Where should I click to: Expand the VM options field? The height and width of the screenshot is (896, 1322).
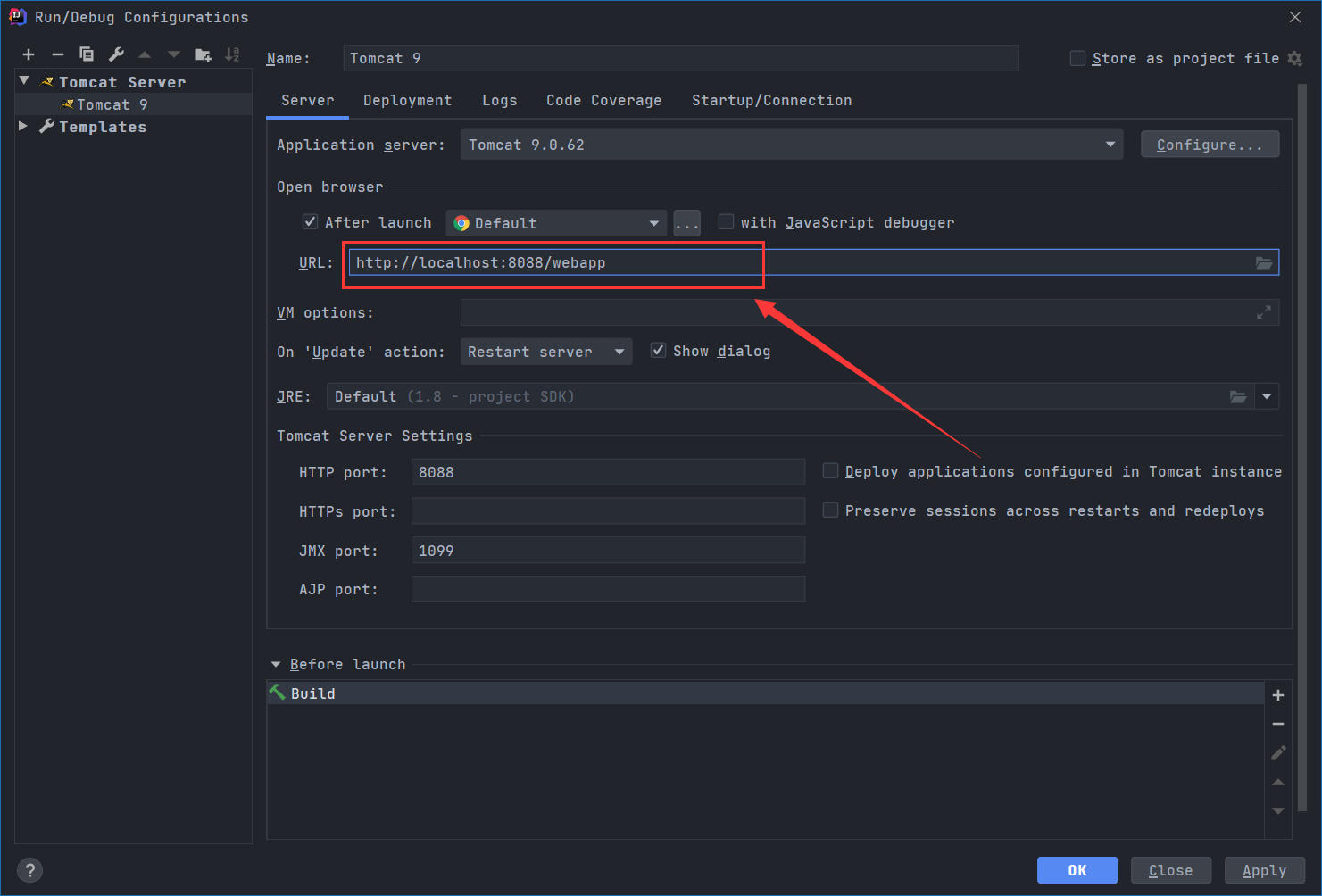(1264, 312)
